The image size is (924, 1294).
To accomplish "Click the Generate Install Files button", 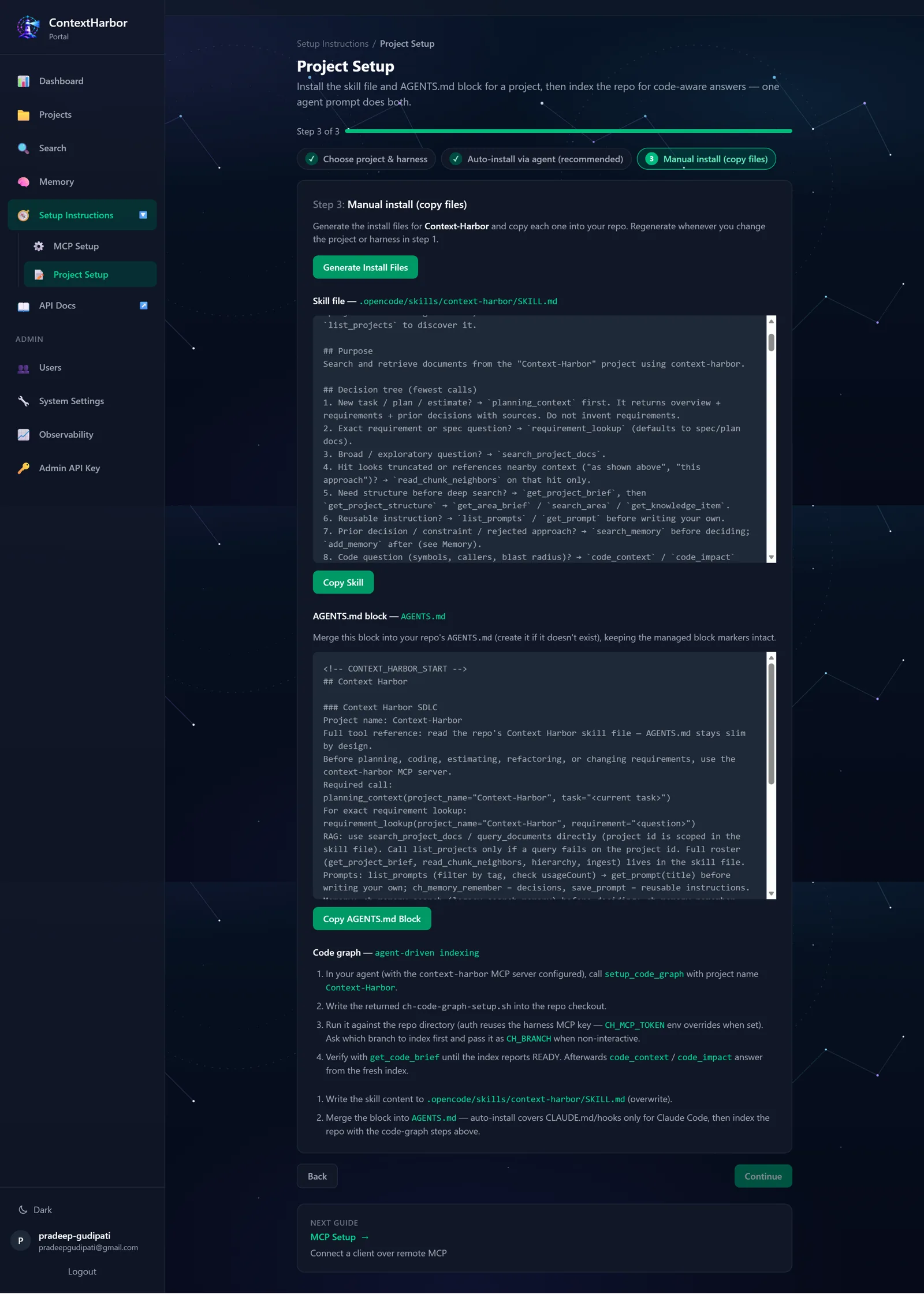I will tap(365, 267).
